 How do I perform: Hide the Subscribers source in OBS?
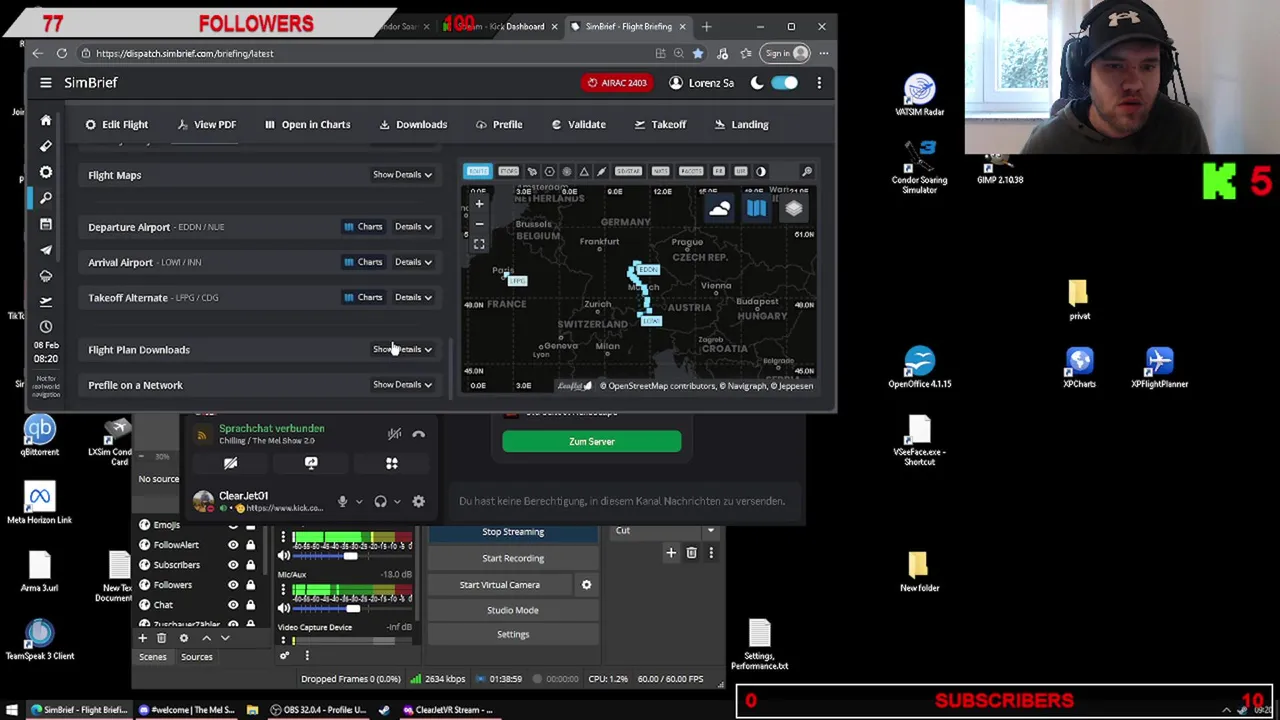(233, 565)
